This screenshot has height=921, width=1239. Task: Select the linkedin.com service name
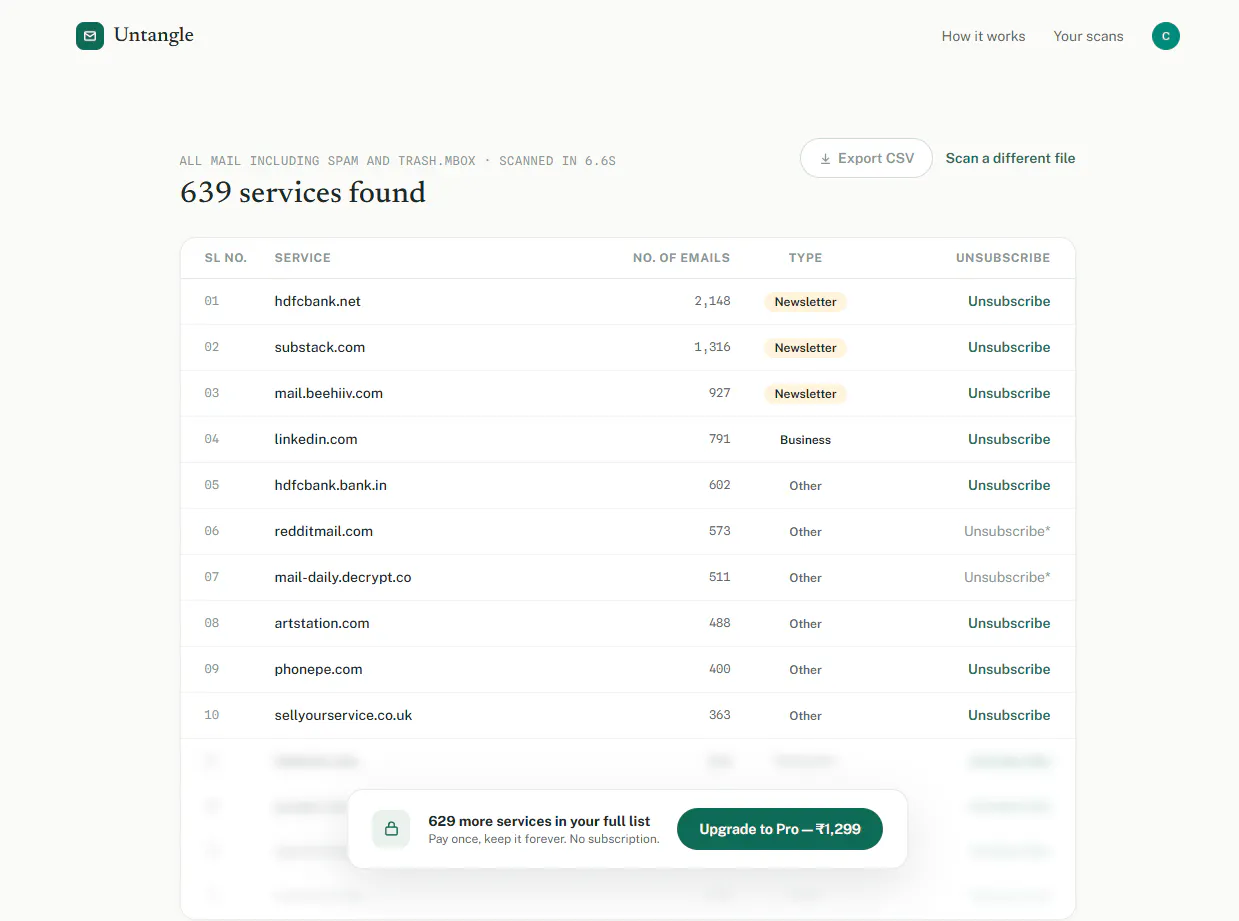click(x=316, y=439)
